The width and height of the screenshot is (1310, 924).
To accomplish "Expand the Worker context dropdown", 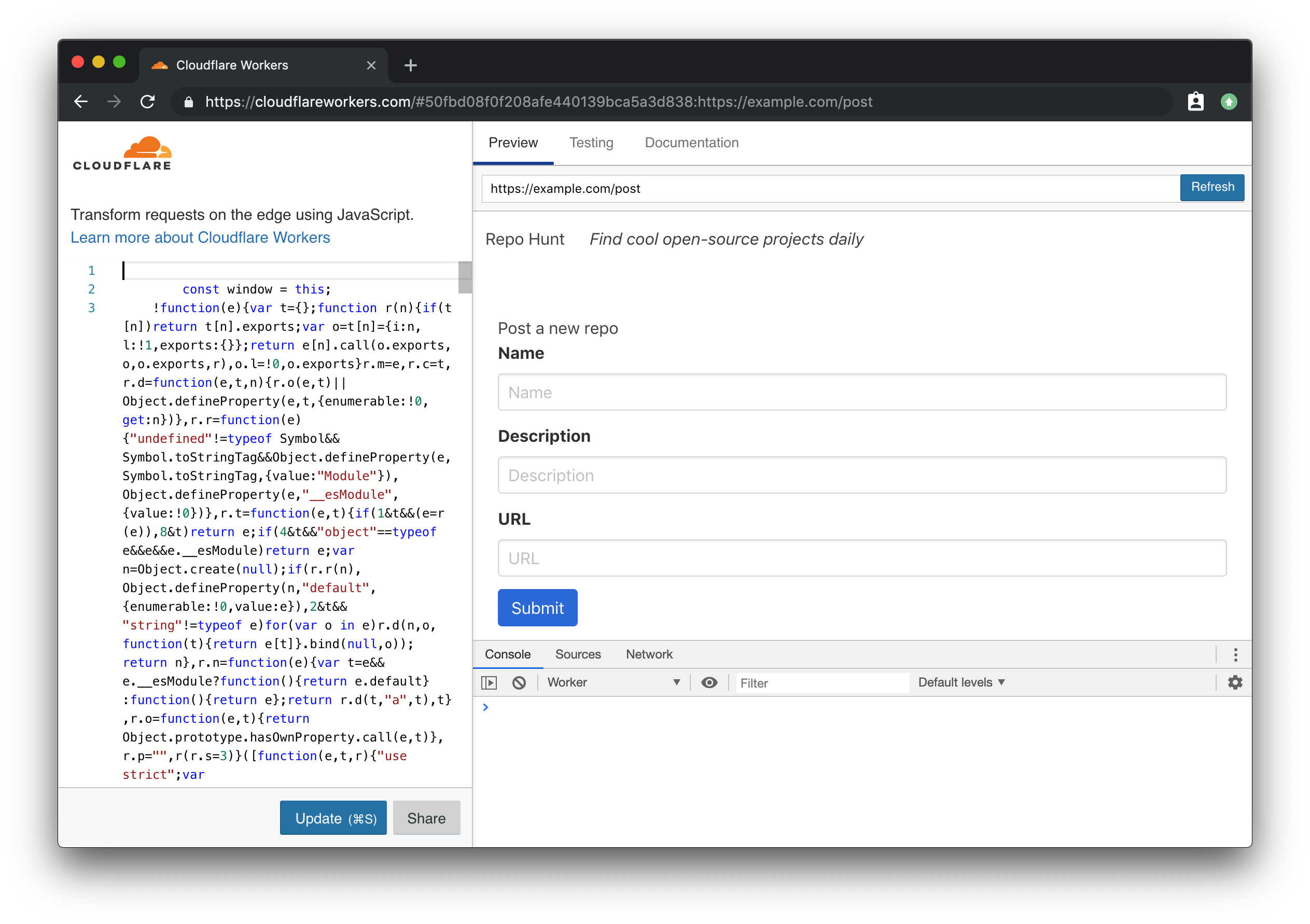I will (x=614, y=683).
